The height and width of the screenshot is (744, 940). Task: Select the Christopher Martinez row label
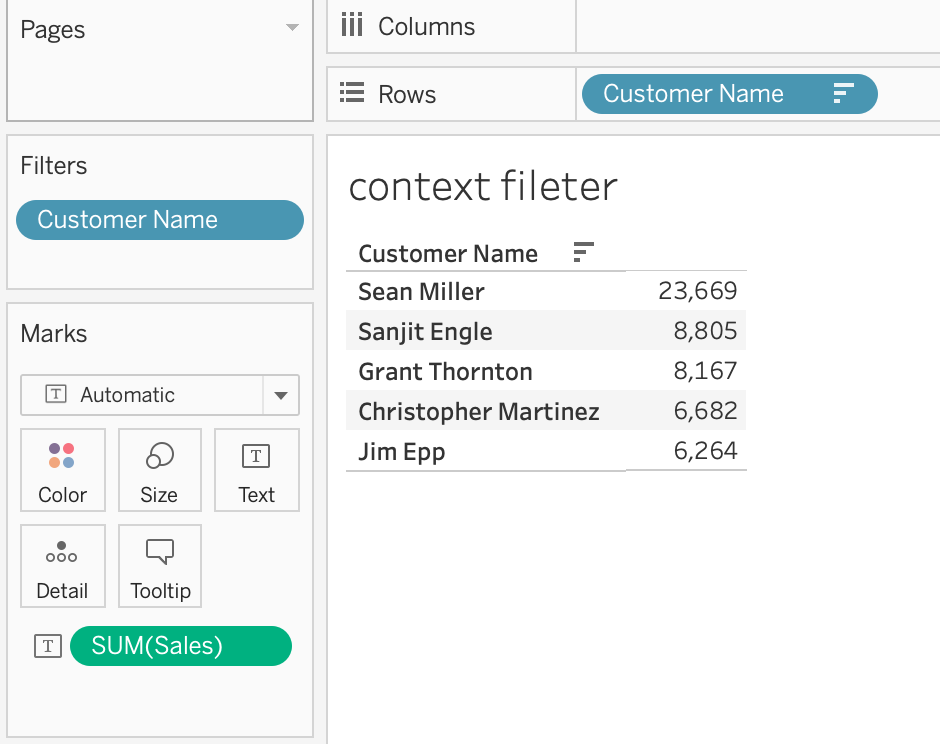pos(479,412)
